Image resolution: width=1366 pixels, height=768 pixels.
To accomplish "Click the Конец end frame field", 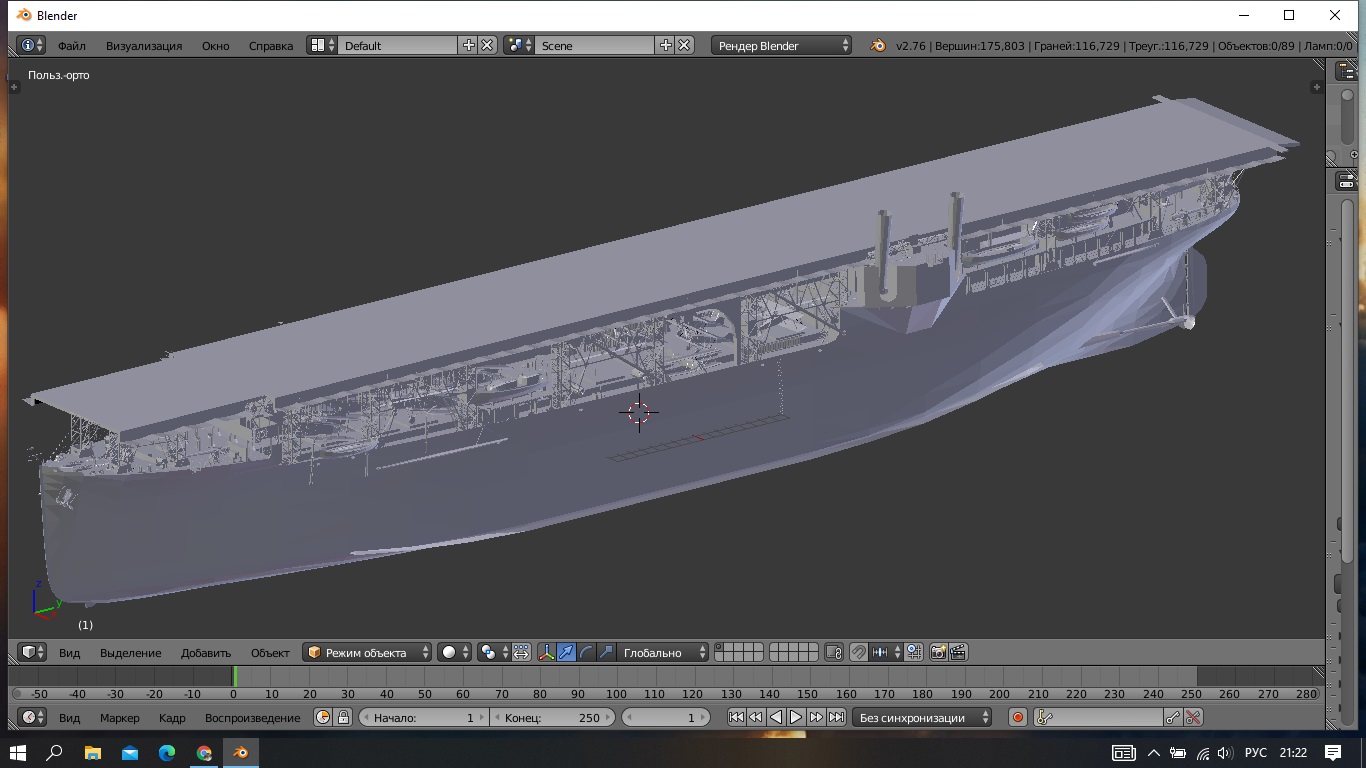I will coord(552,717).
